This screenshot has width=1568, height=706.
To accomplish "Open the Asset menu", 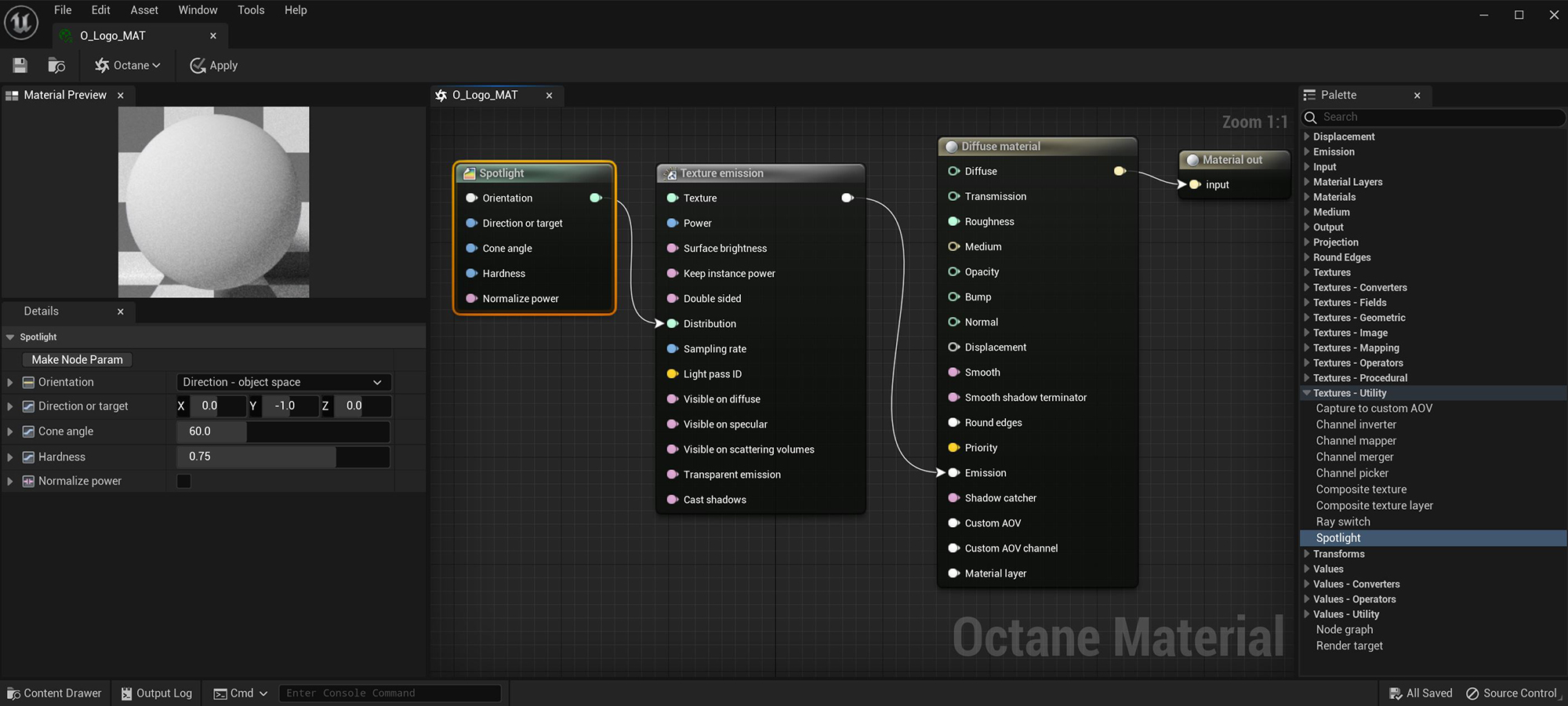I will tap(144, 10).
